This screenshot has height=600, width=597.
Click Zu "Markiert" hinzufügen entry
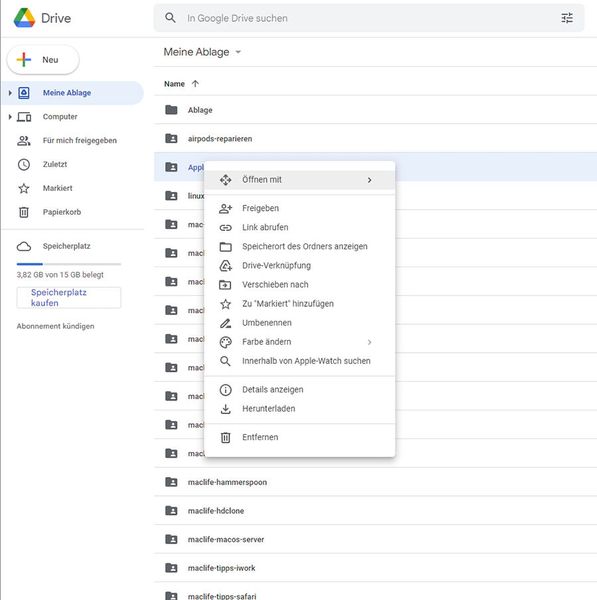pos(300,304)
